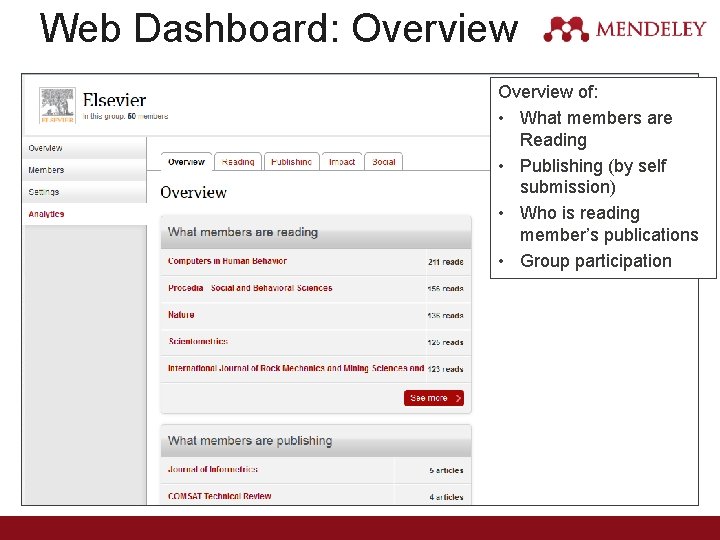Switch to the Overview analytics tab
Image resolution: width=720 pixels, height=540 pixels.
(186, 162)
